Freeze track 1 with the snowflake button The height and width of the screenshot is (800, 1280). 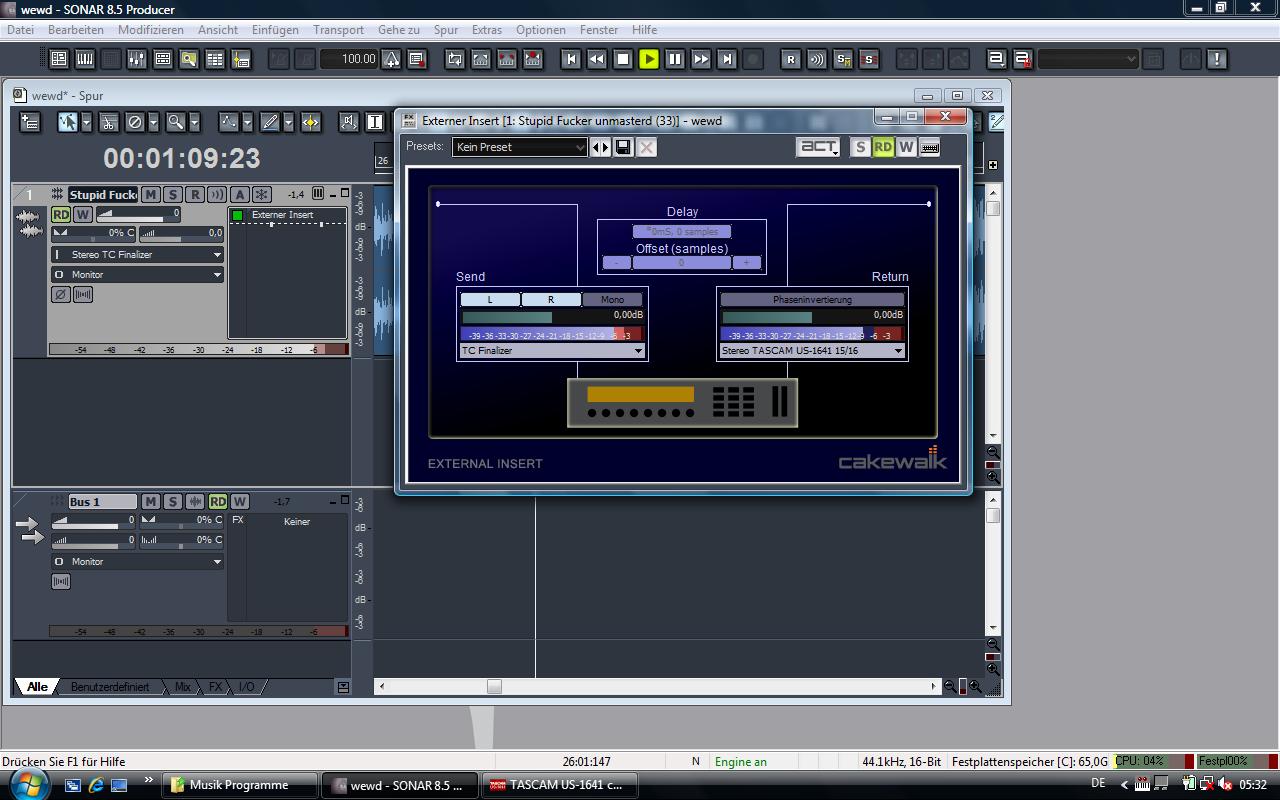pyautogui.click(x=262, y=194)
